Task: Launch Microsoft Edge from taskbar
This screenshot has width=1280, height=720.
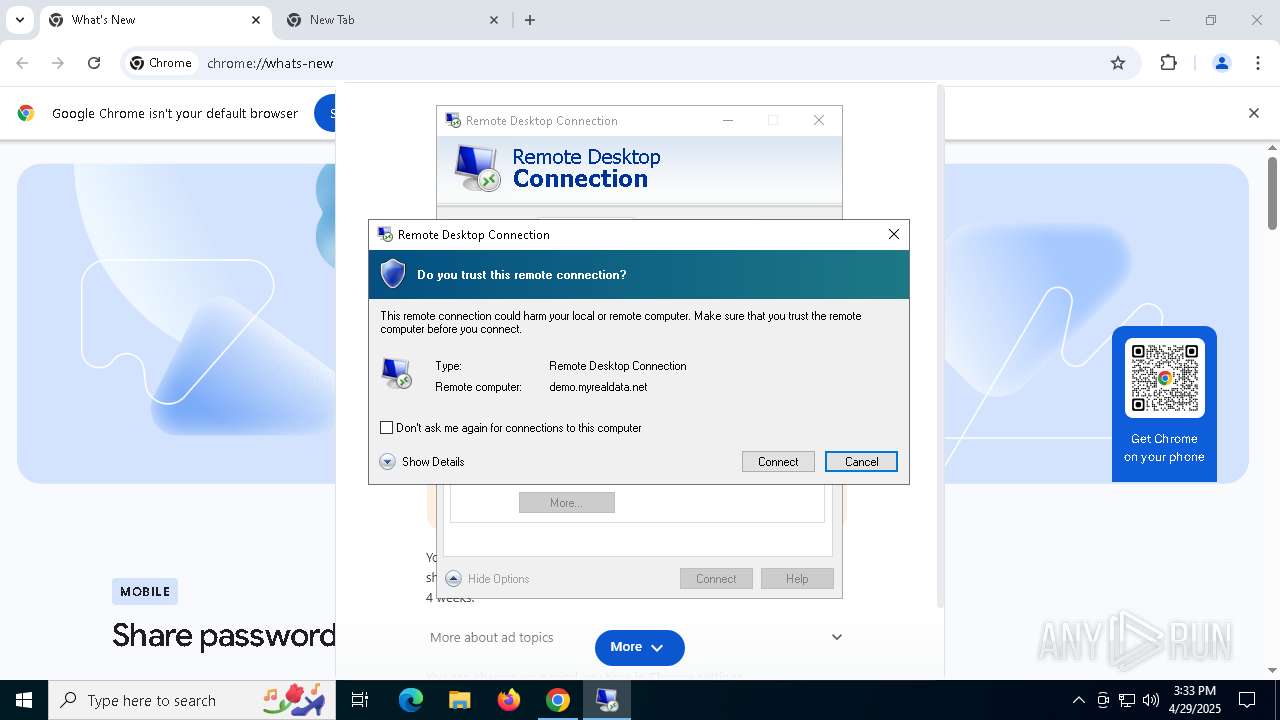Action: click(x=411, y=700)
